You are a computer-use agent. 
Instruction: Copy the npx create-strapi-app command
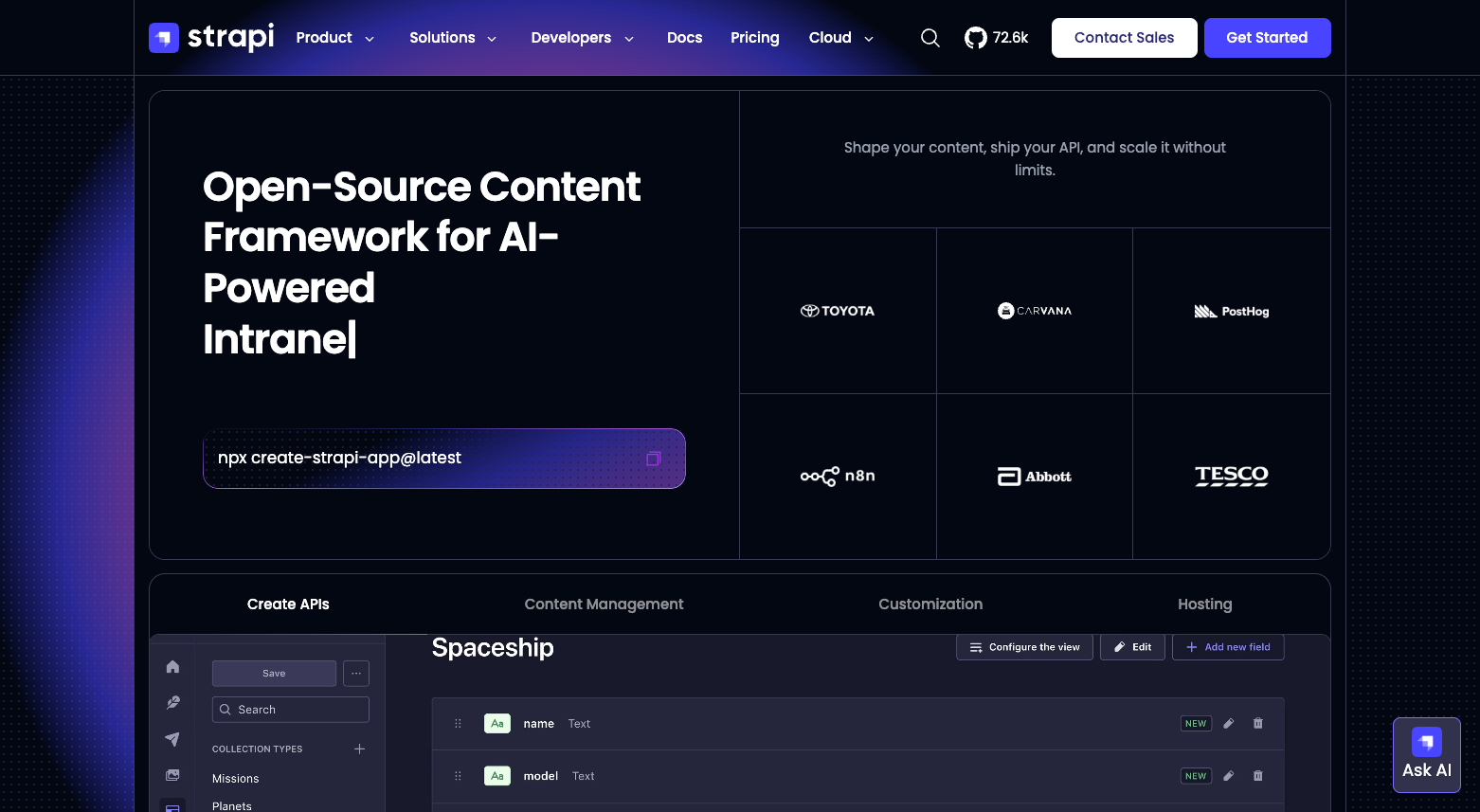click(x=654, y=459)
